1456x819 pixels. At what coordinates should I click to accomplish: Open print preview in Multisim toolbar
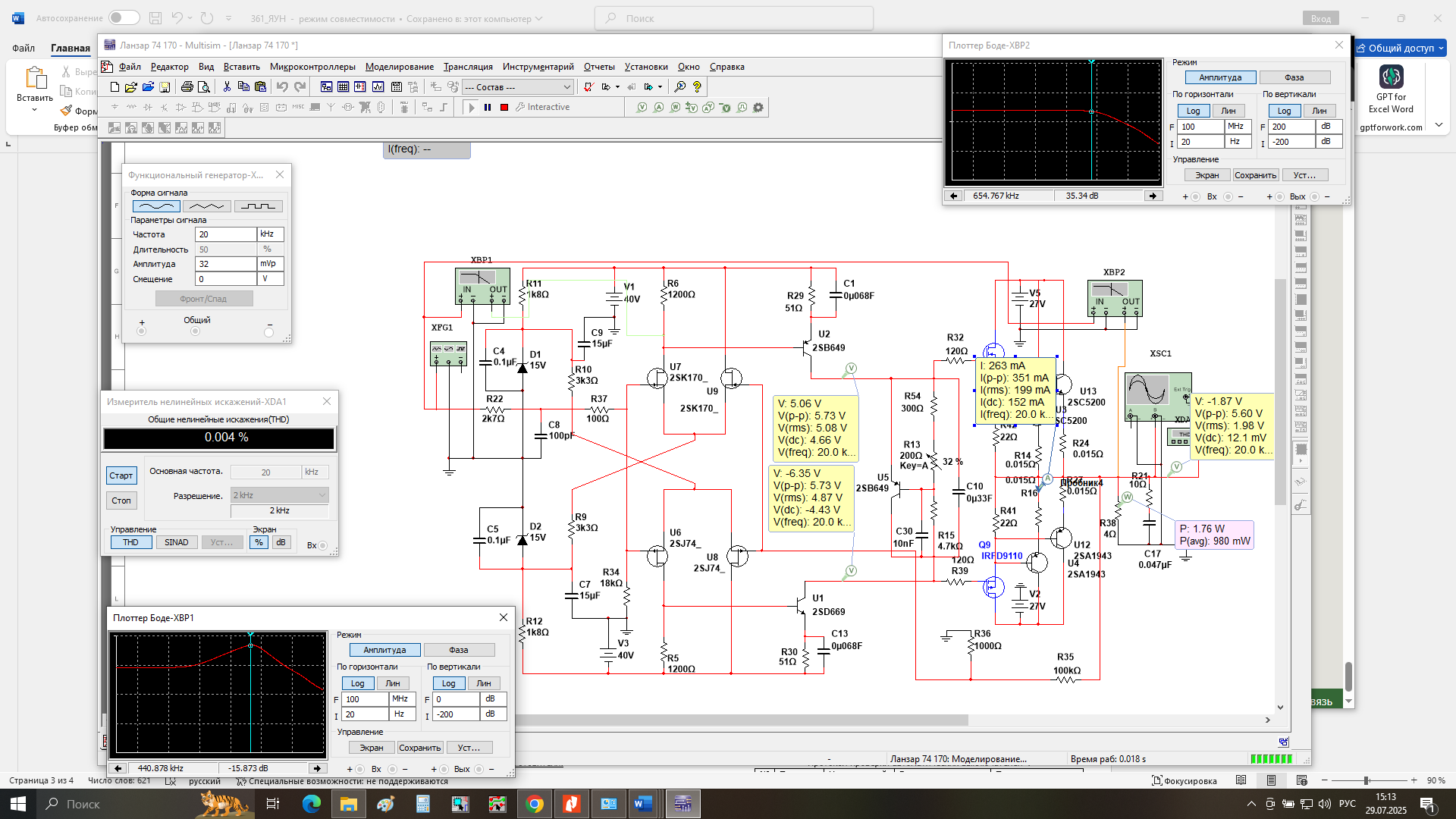pyautogui.click(x=204, y=87)
